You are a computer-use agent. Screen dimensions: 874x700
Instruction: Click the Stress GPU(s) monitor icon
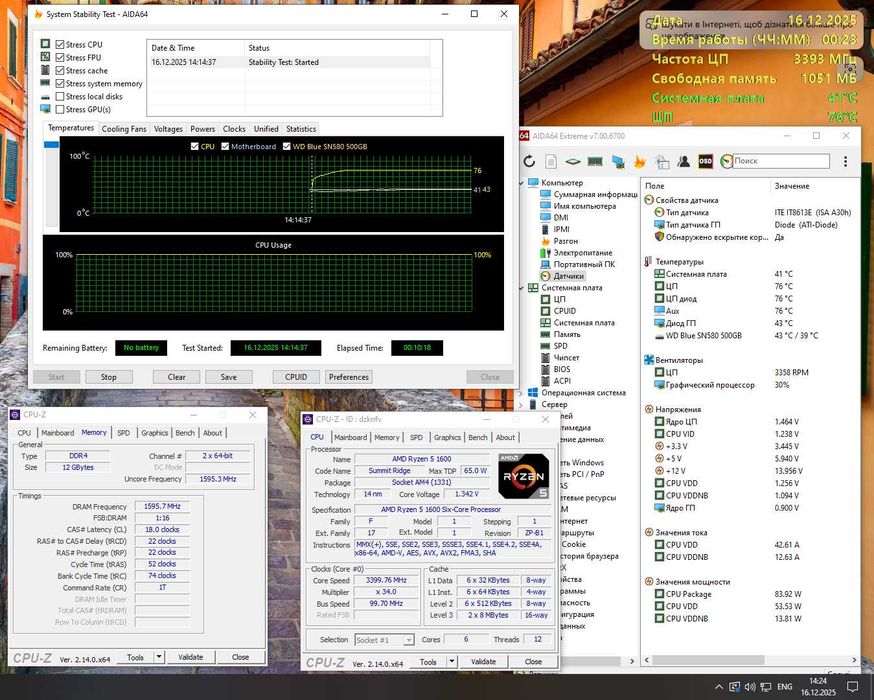point(45,109)
